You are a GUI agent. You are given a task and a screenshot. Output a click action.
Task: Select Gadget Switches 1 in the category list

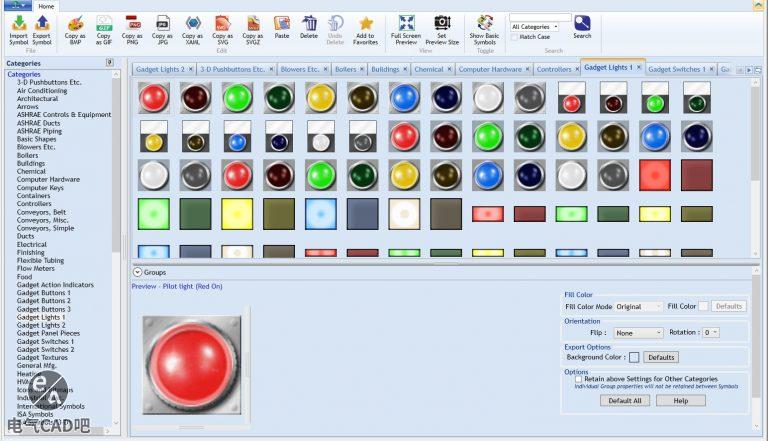45,341
